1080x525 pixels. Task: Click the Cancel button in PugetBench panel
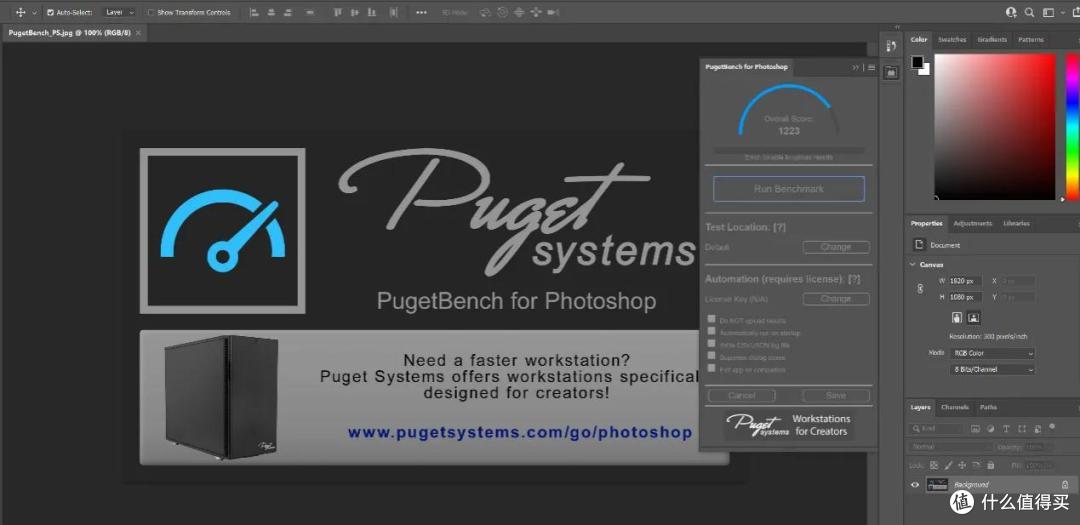tap(742, 395)
